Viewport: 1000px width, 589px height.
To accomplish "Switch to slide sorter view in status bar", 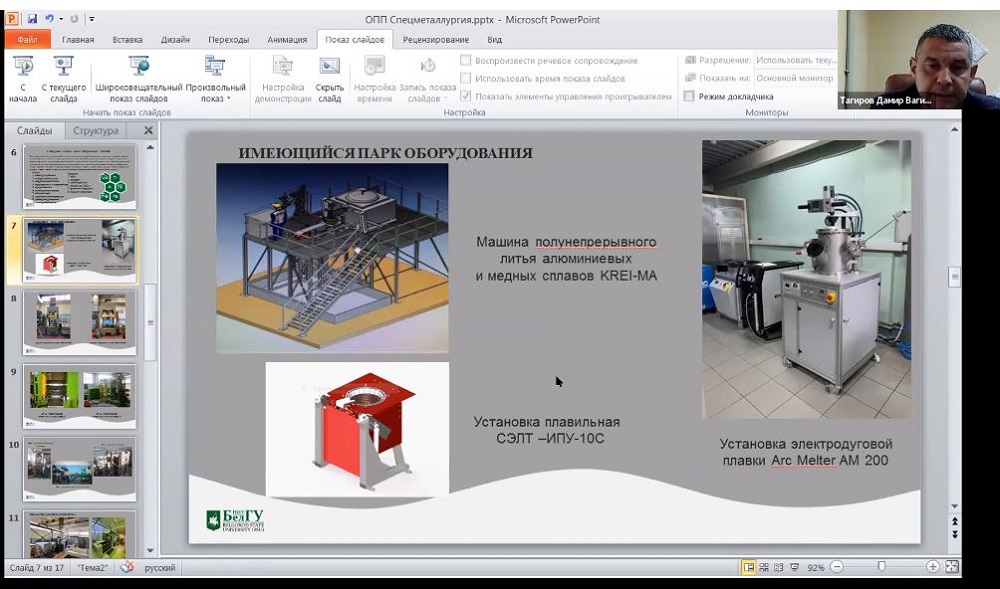I will [763, 567].
